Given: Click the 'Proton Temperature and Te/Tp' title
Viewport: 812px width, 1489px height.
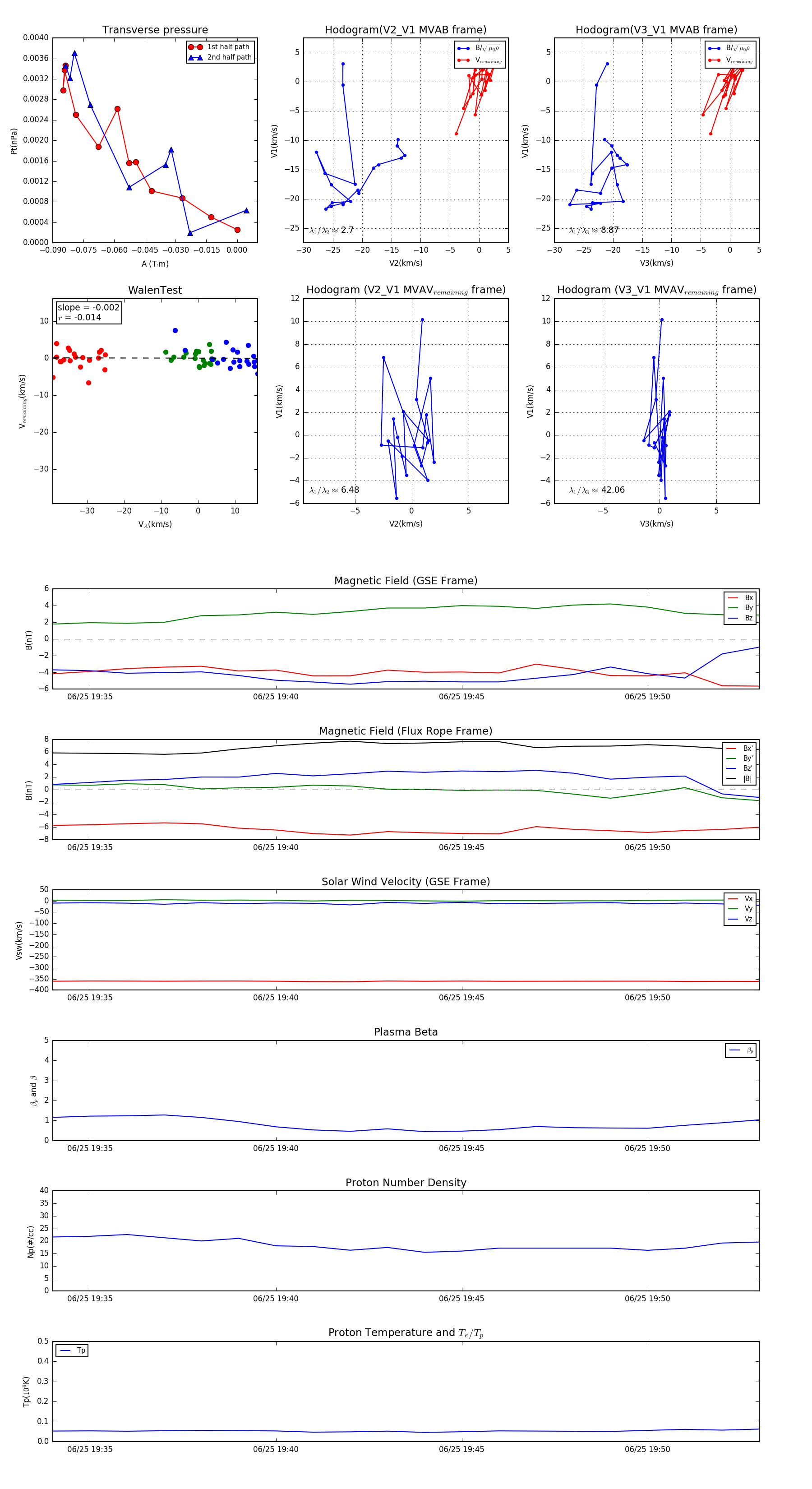Looking at the screenshot, I should coord(406,1333).
